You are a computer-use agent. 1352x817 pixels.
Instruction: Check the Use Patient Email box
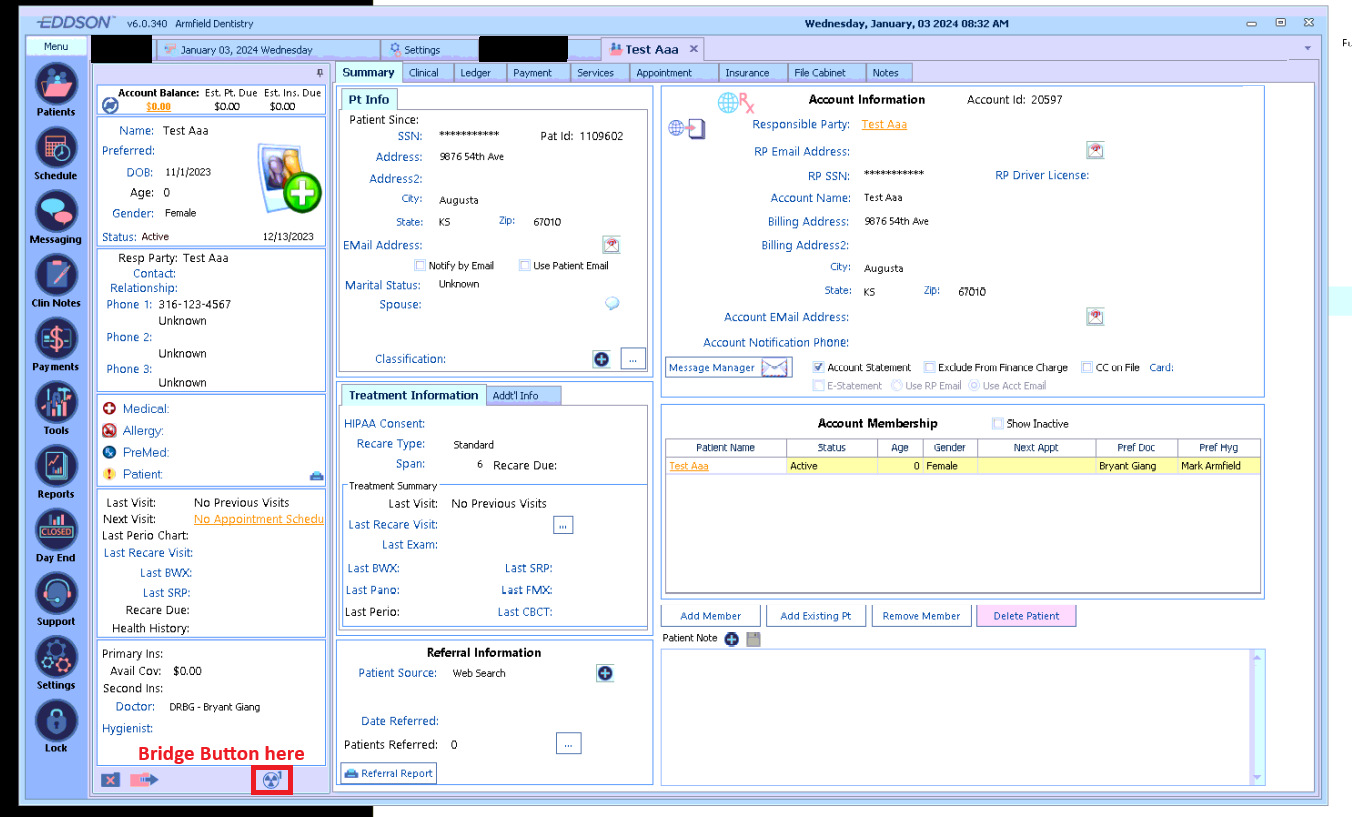[x=525, y=265]
